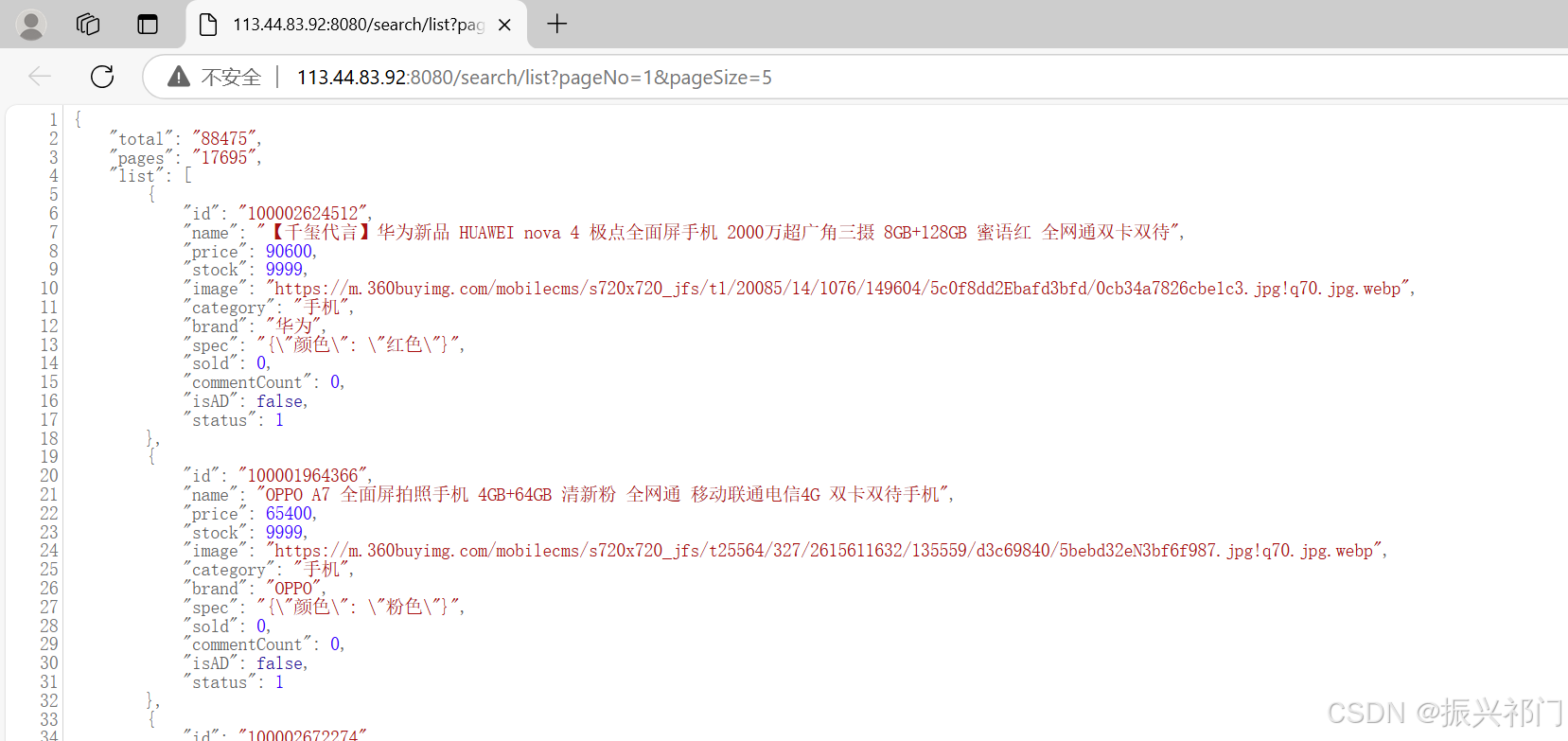Reload the page with refresh icon
The width and height of the screenshot is (1568, 741).
coord(102,77)
